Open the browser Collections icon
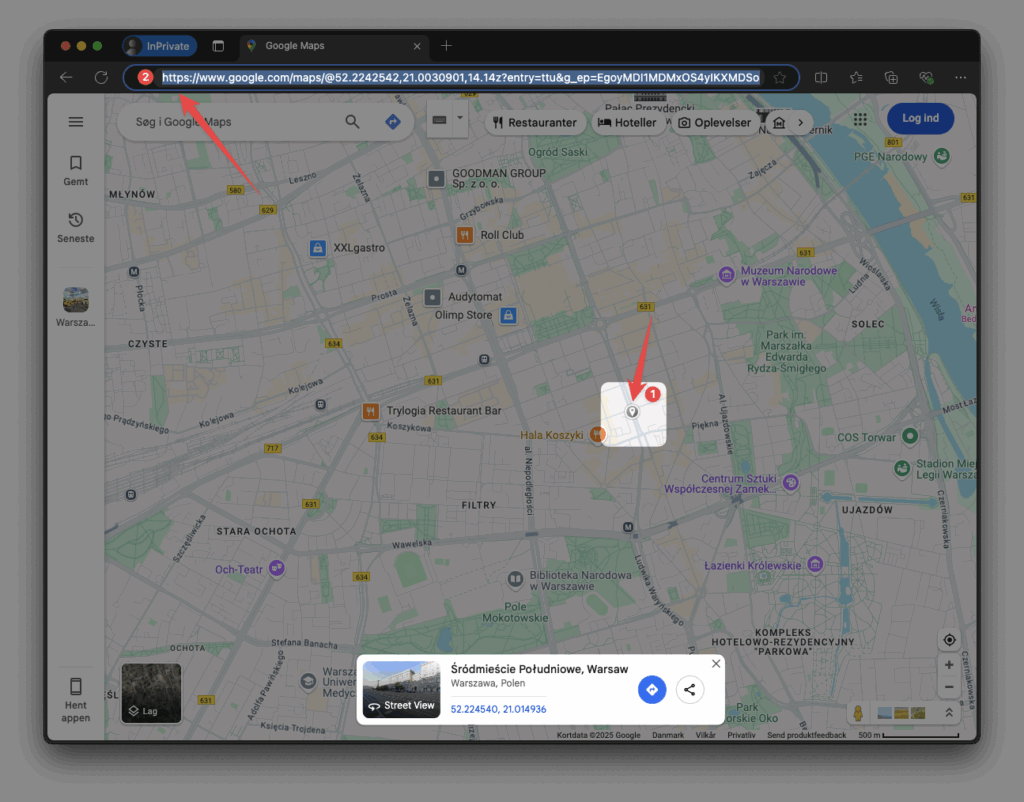The image size is (1024, 802). 891,78
